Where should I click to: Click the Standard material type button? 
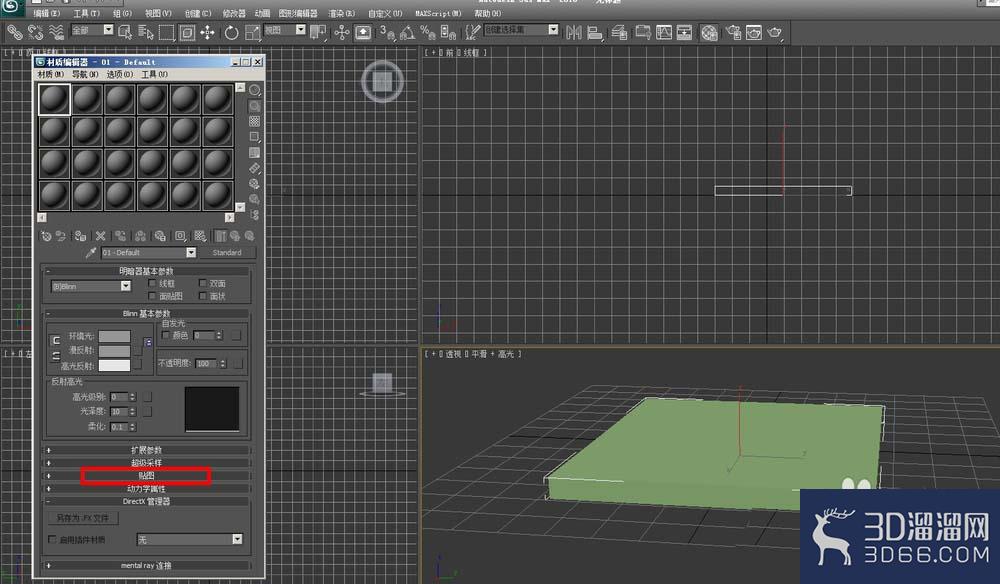(x=227, y=252)
